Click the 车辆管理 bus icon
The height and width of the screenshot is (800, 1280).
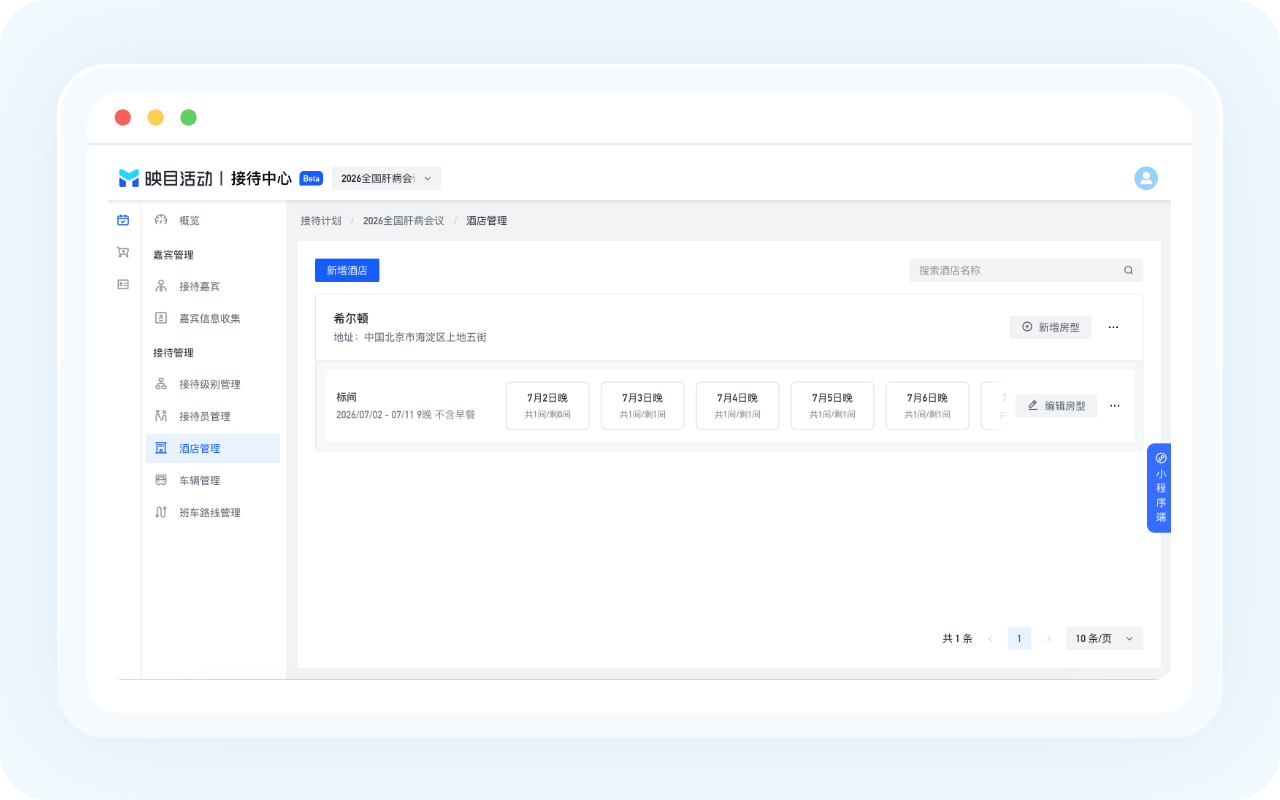point(161,480)
